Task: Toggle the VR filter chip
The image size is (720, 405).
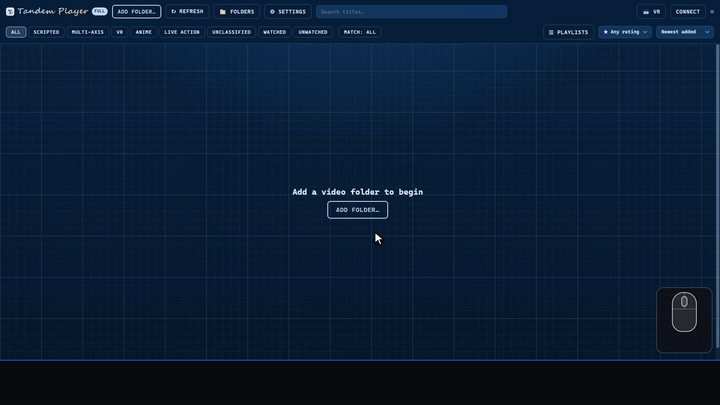Action: 120,32
